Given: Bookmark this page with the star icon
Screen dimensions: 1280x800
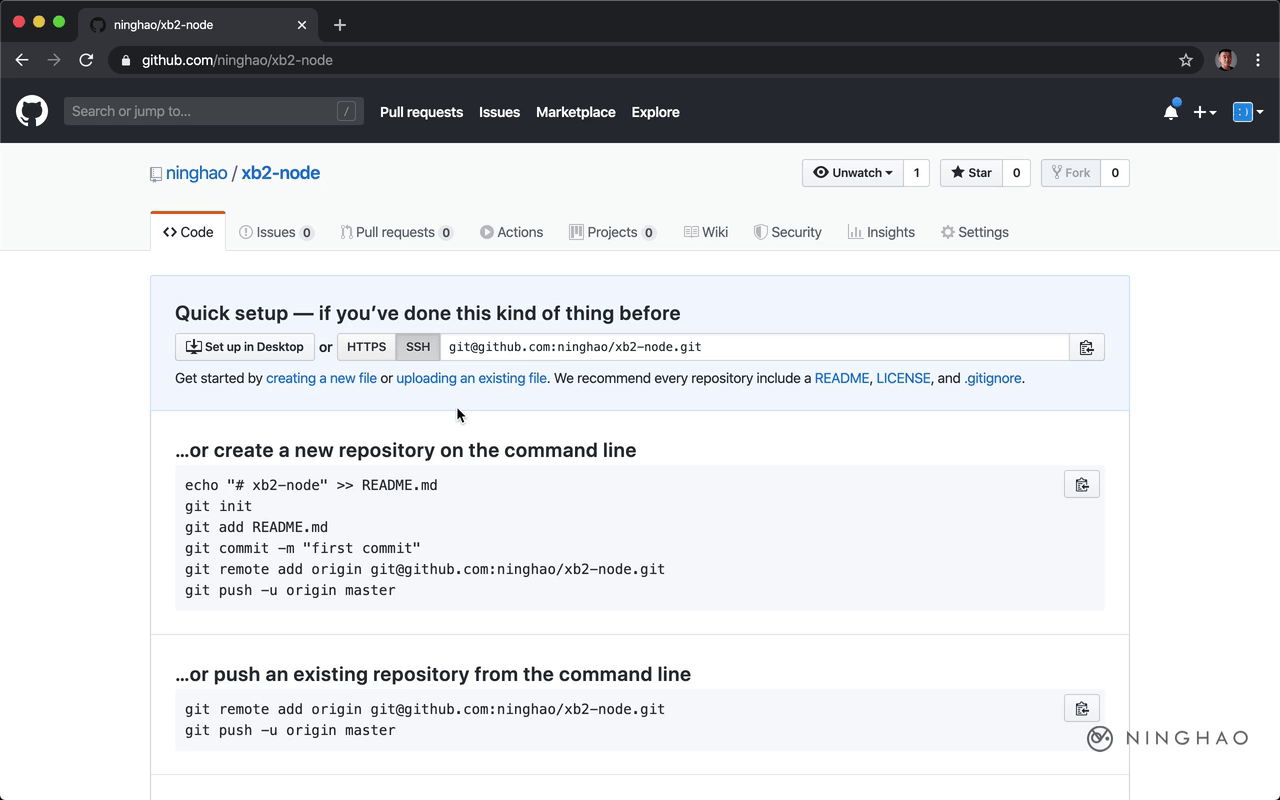Looking at the screenshot, I should [1186, 60].
